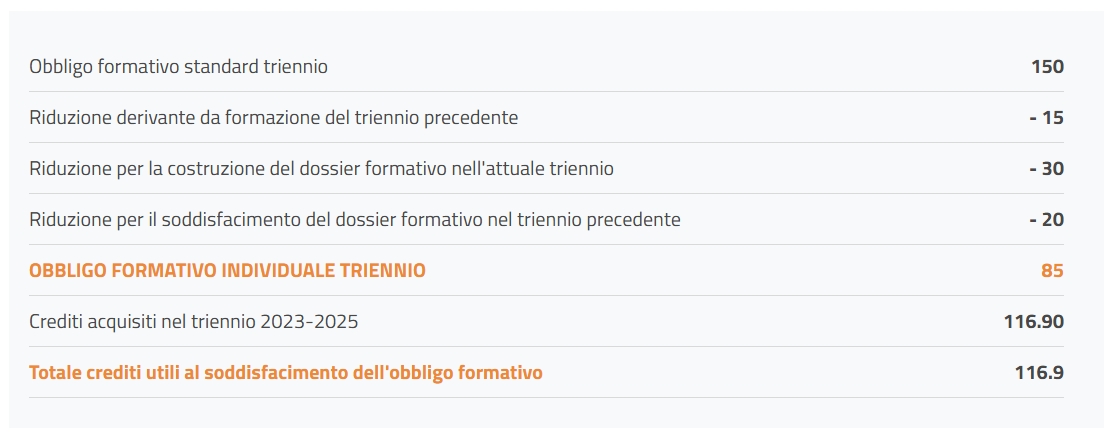Click the orange "Totale crediti utili" label
This screenshot has width=1113, height=440.
[x=285, y=373]
